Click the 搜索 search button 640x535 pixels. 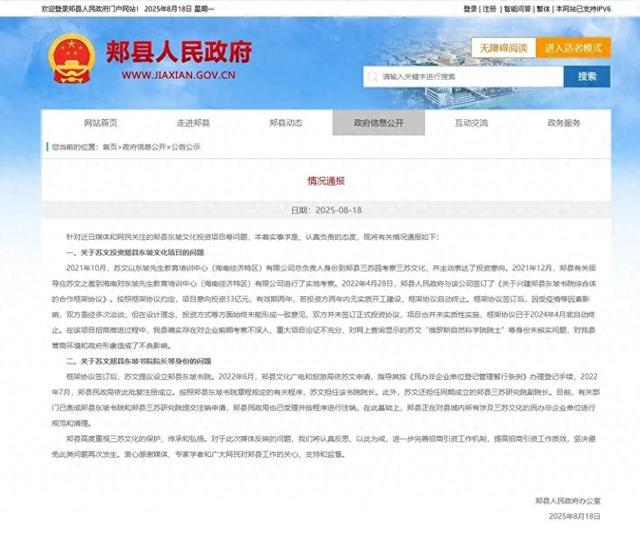coord(587,76)
